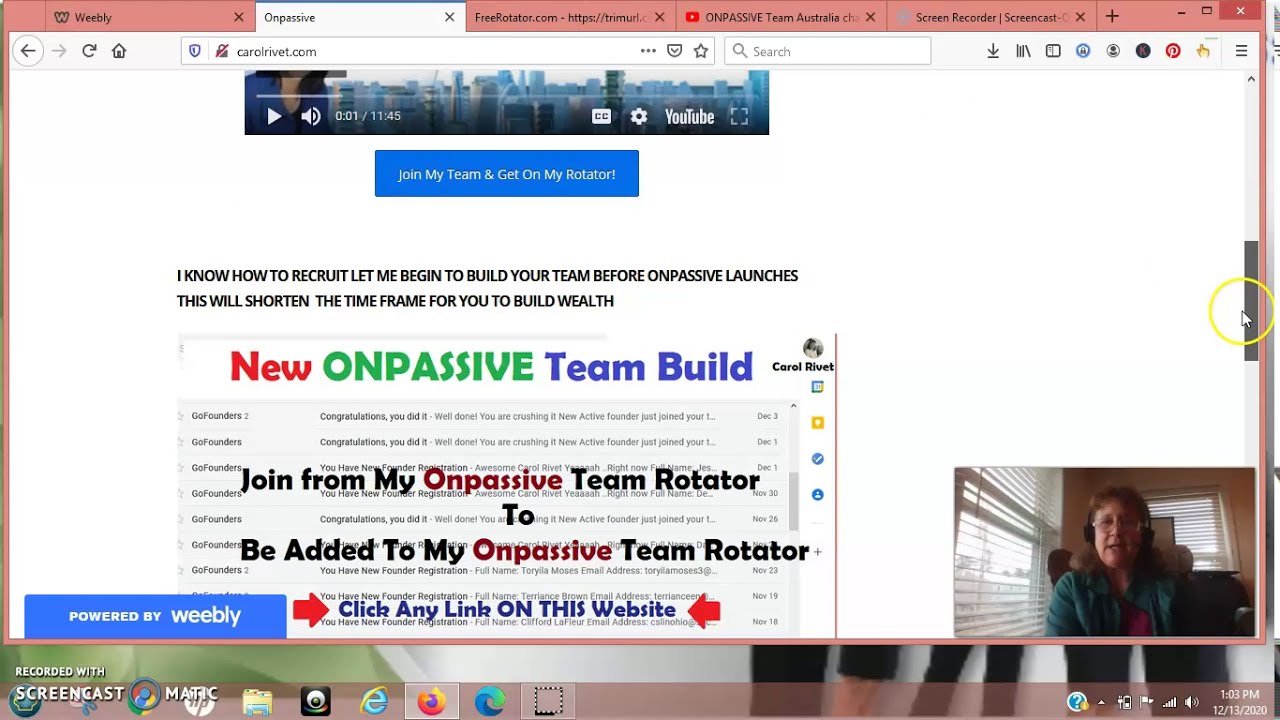Launch Internet Explorer from taskbar
The width and height of the screenshot is (1280, 720).
(x=374, y=701)
